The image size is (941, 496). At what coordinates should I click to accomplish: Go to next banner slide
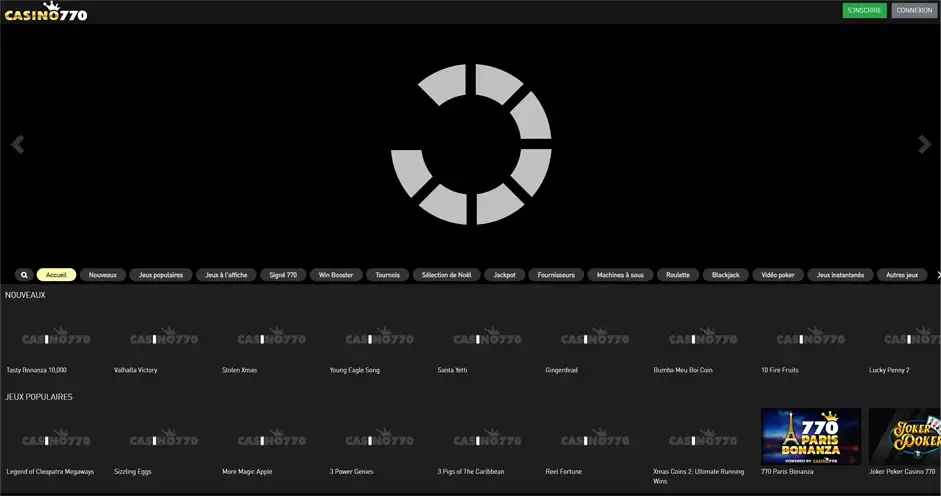click(x=924, y=145)
